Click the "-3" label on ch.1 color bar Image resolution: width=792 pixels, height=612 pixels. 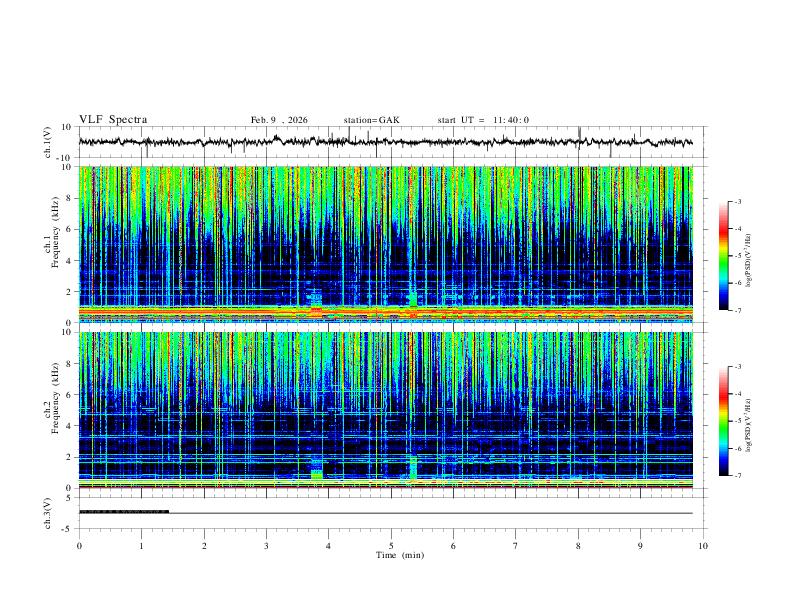tap(737, 201)
